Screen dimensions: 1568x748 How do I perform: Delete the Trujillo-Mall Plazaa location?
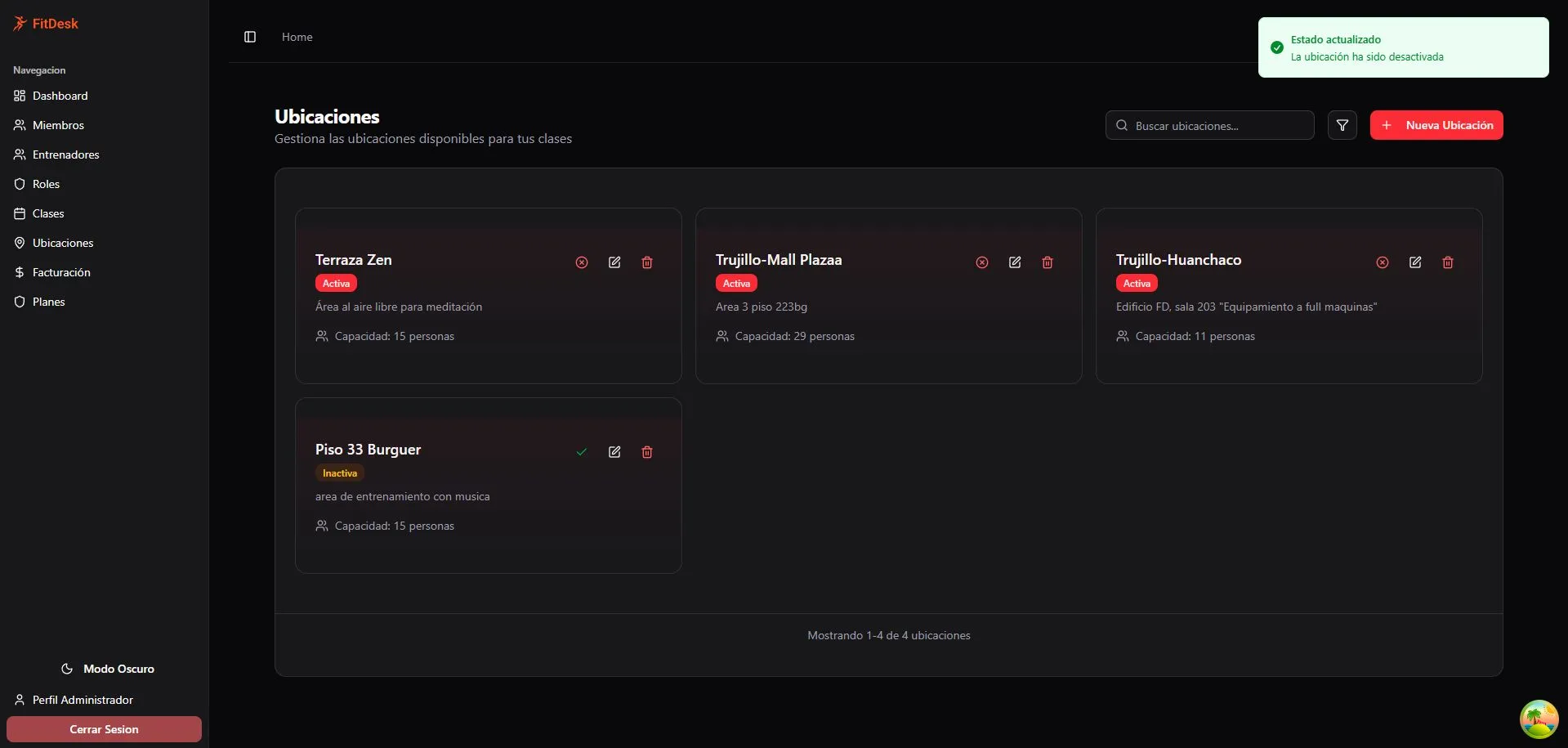coord(1048,262)
